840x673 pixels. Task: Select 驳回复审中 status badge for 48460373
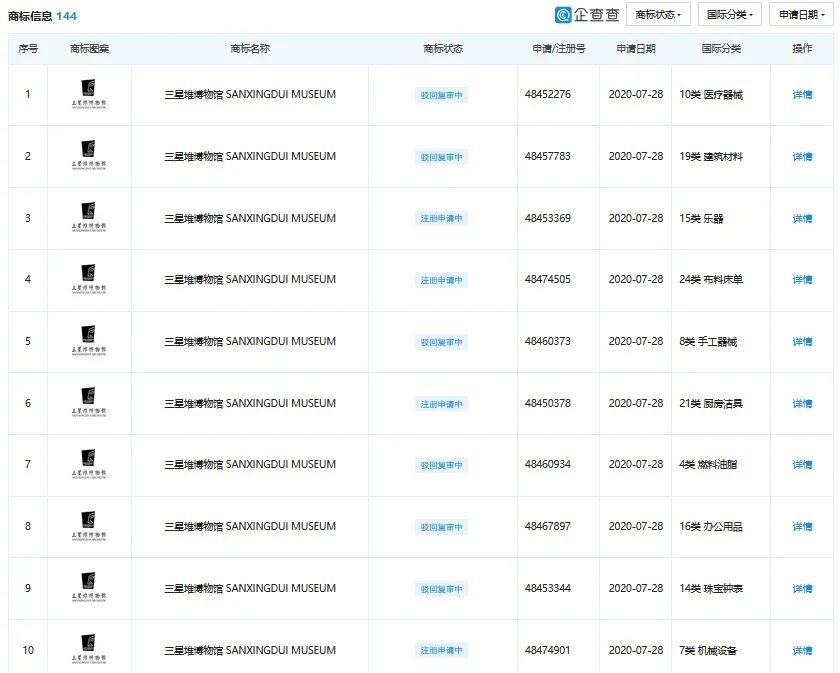coord(441,342)
